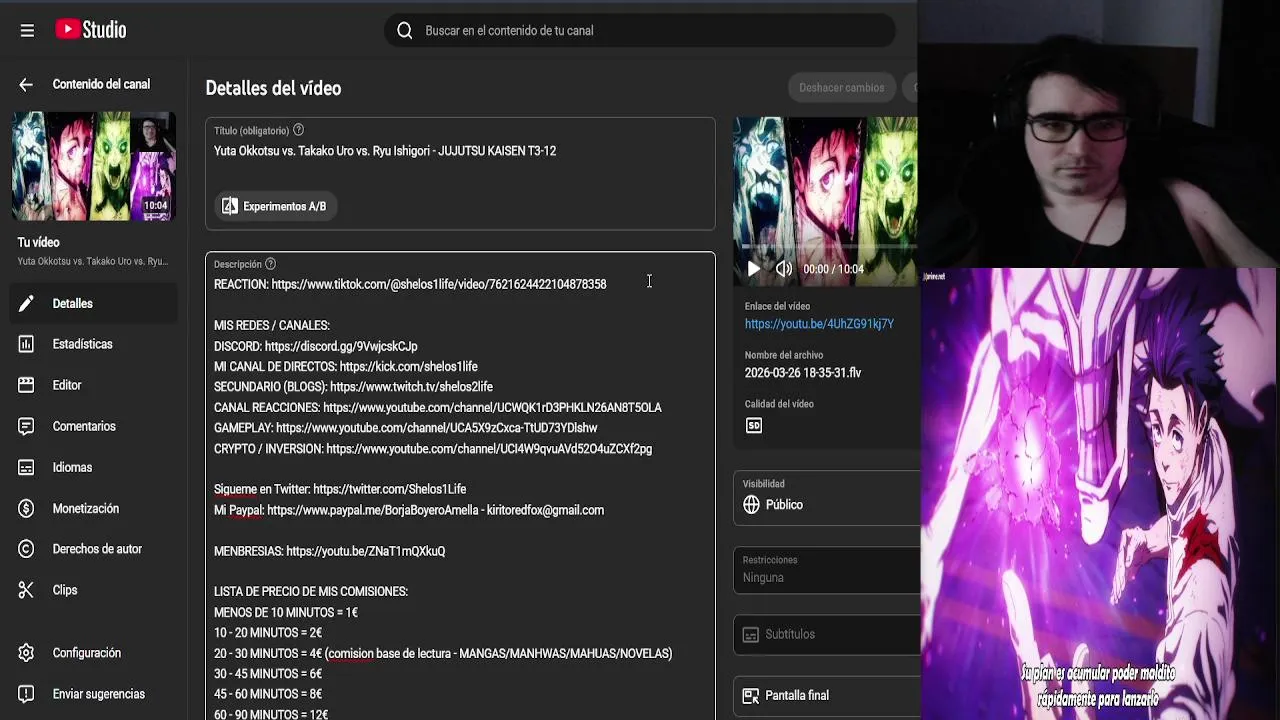Screen dimensions: 1280x720
Task: Open the Clips section
Action: 94,590
